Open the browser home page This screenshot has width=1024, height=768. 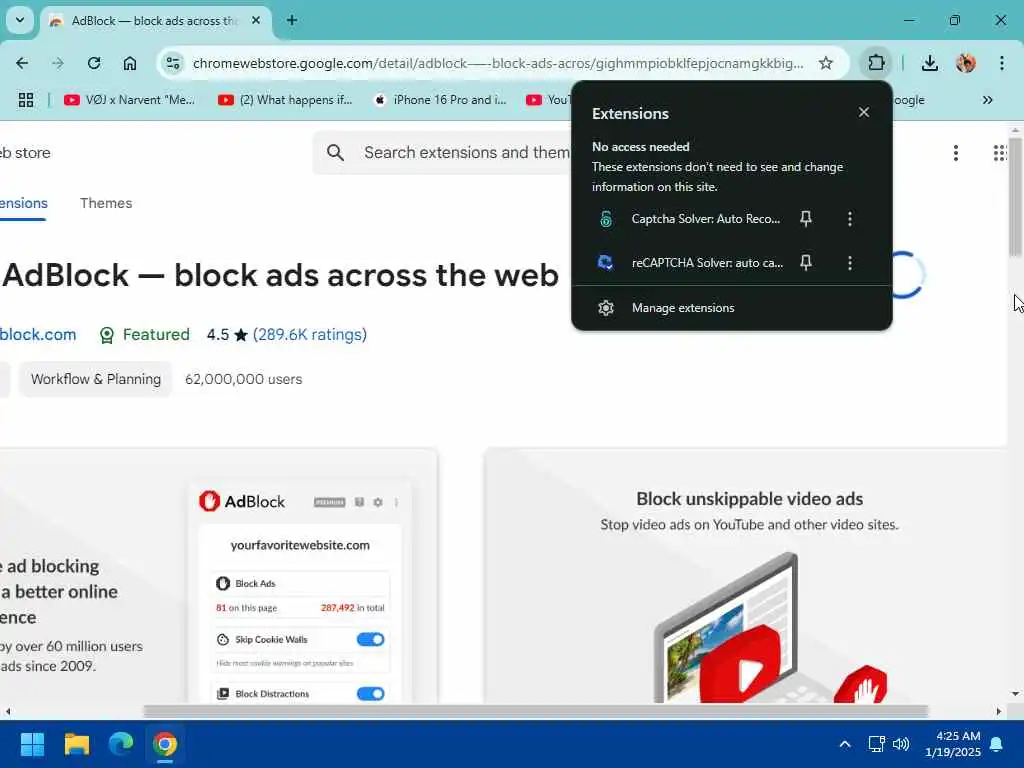click(130, 63)
